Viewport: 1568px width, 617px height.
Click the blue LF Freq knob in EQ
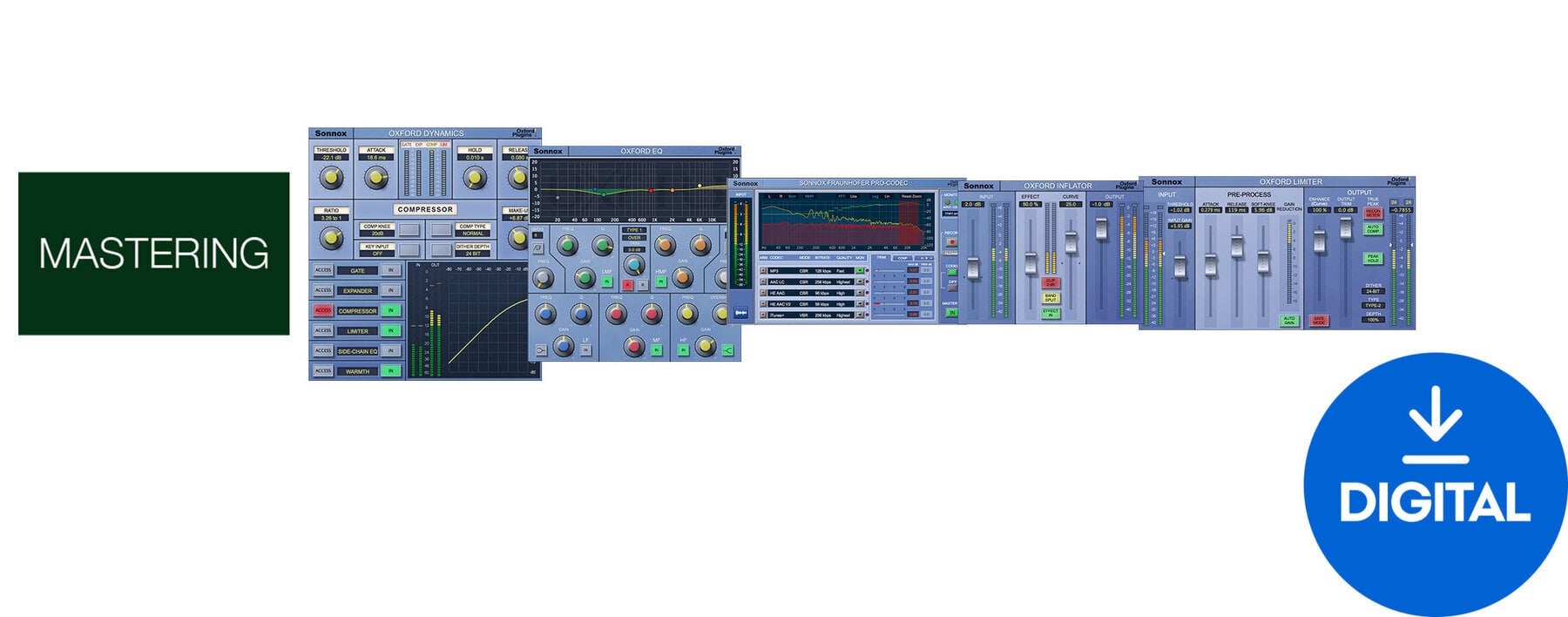545,315
